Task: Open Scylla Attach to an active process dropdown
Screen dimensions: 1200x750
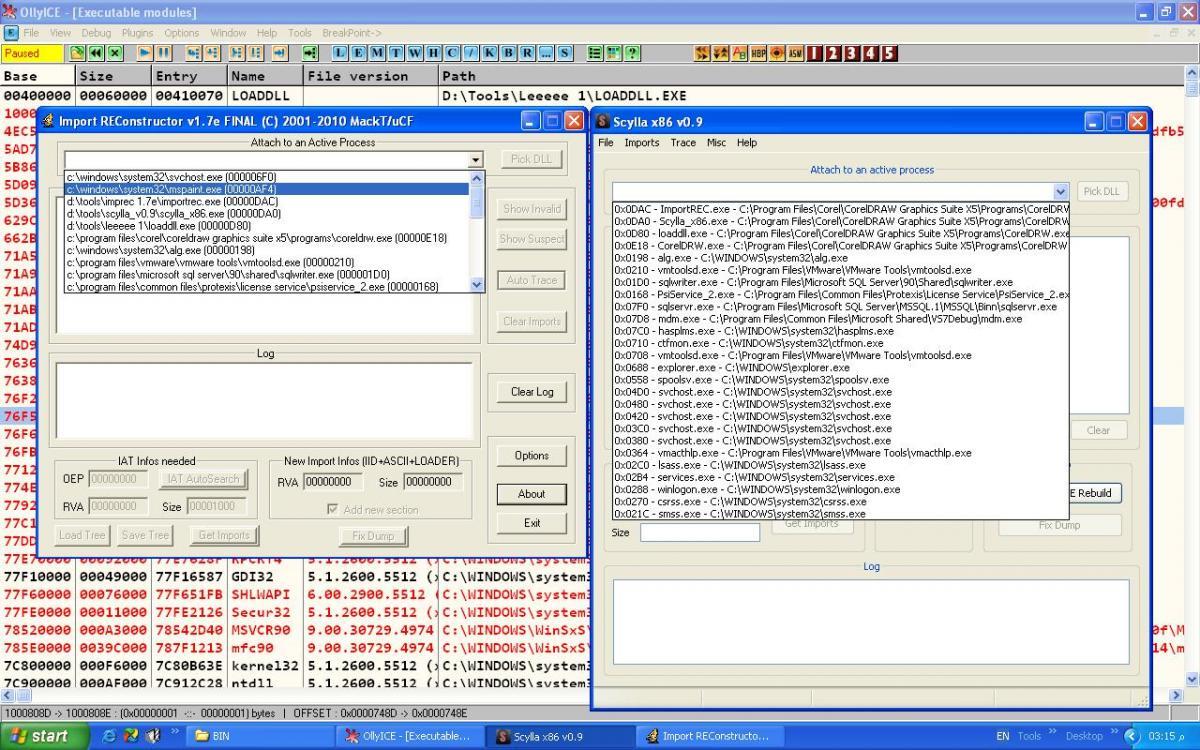Action: pyautogui.click(x=1061, y=191)
